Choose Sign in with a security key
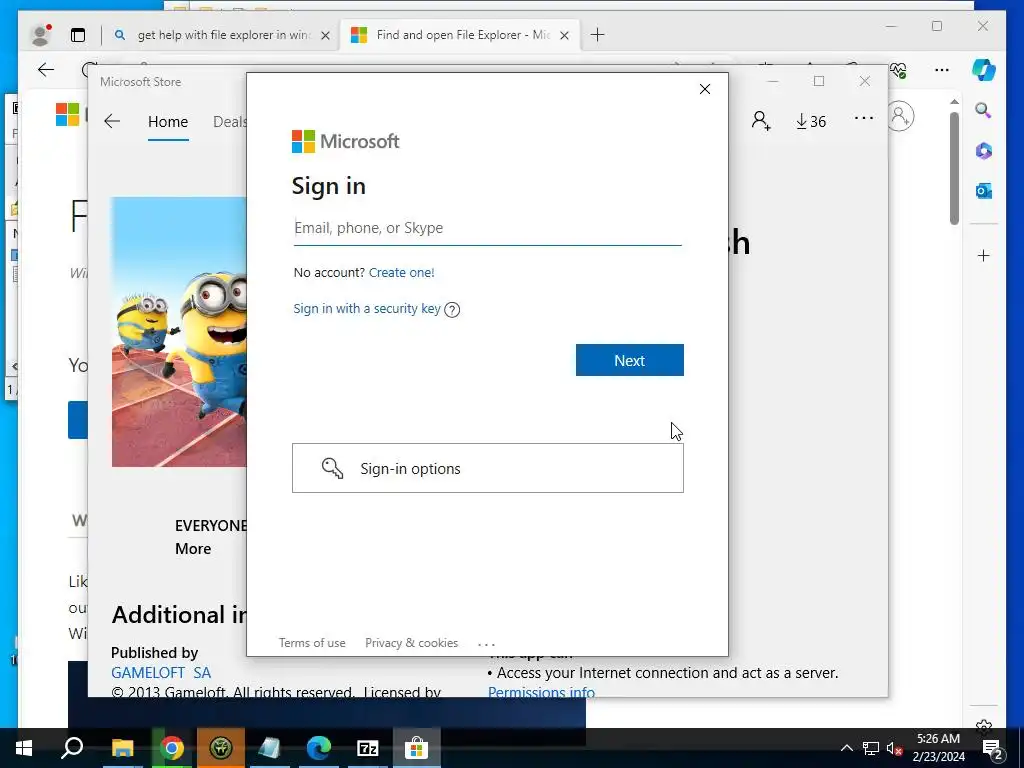The image size is (1024, 768). point(367,308)
